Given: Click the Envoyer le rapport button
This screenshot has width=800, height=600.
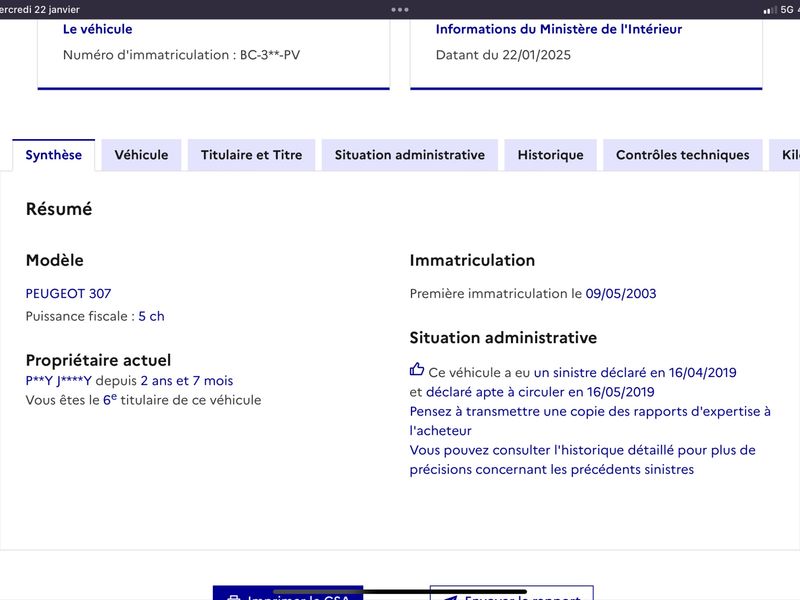Looking at the screenshot, I should click(x=512, y=593).
